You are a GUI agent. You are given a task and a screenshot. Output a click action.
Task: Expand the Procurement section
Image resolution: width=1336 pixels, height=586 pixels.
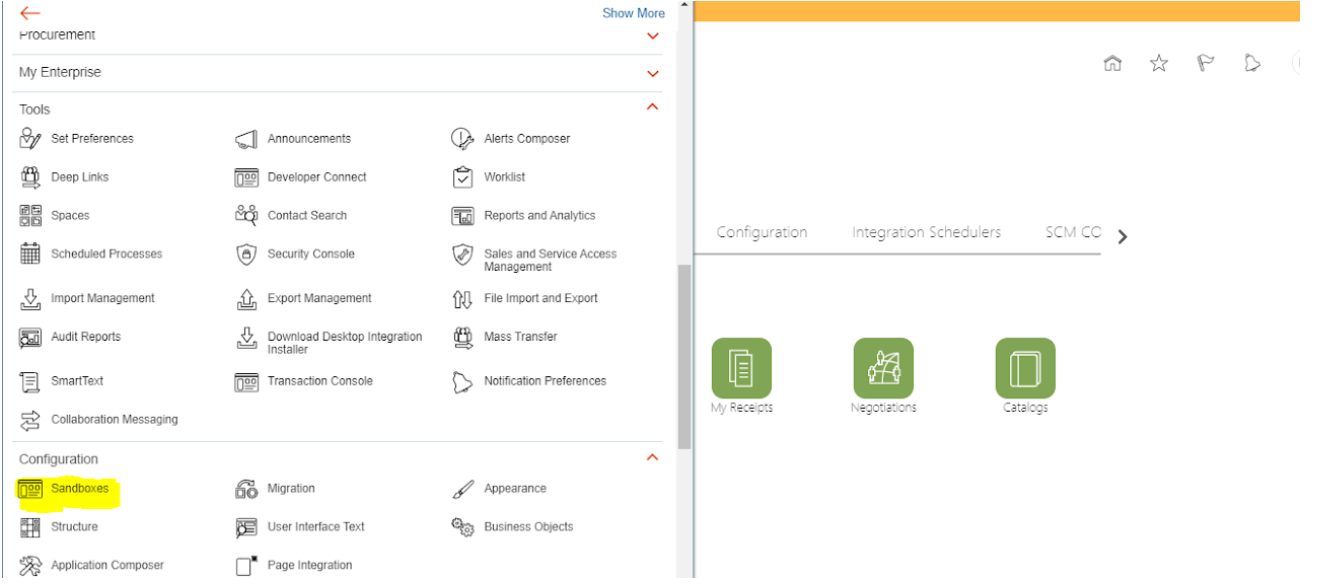click(x=653, y=36)
